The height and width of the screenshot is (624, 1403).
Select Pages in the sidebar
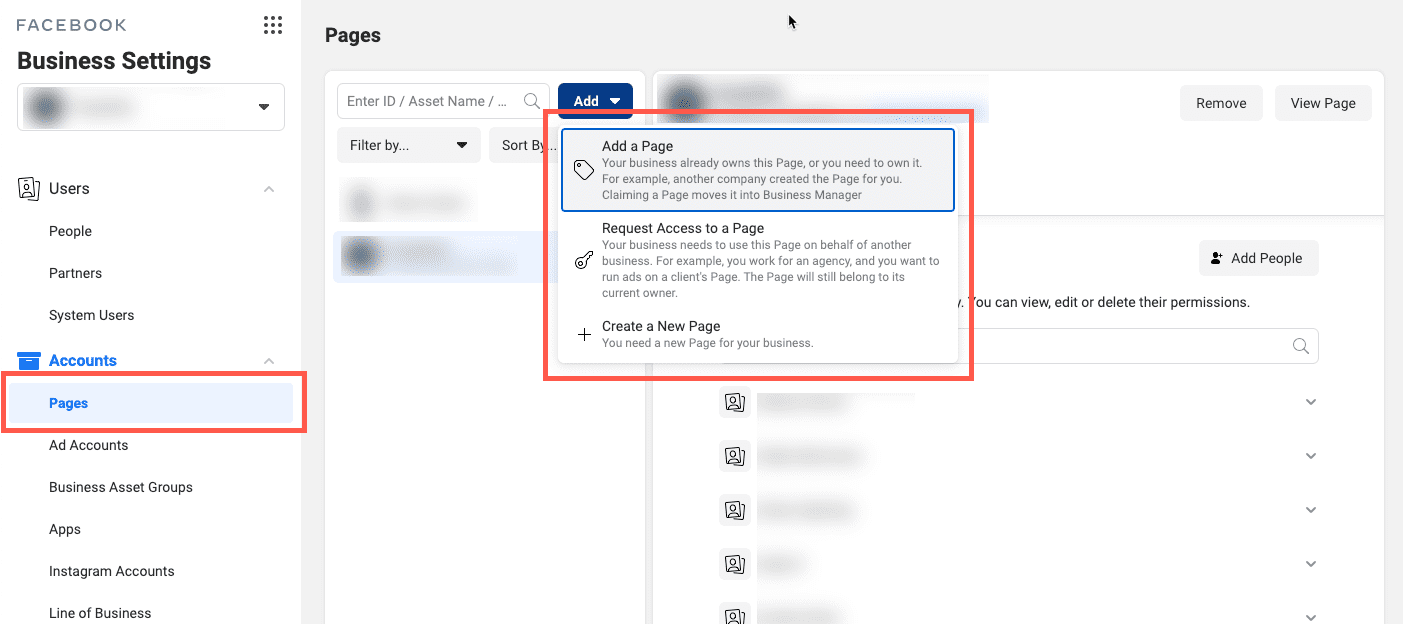pos(151,403)
